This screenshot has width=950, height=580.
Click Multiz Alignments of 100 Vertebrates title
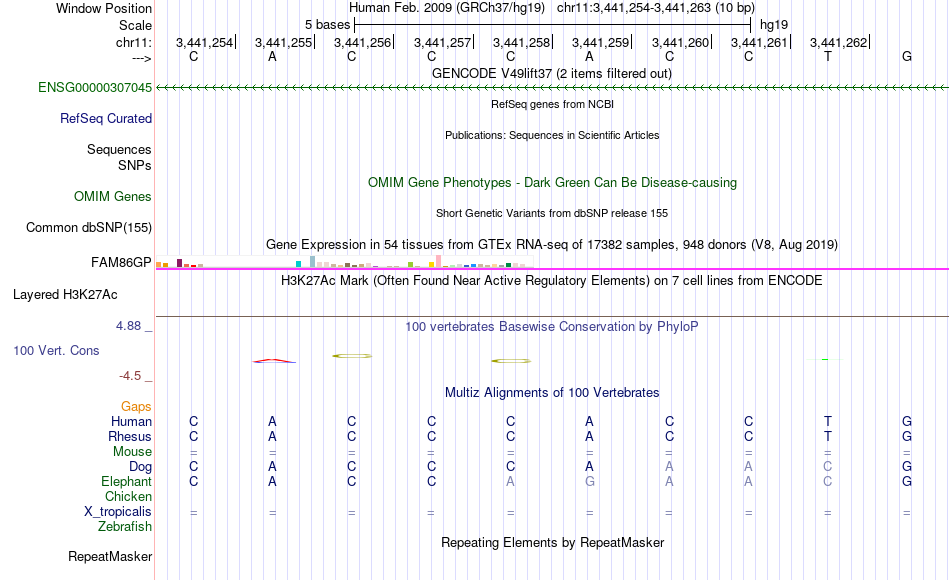tap(552, 393)
